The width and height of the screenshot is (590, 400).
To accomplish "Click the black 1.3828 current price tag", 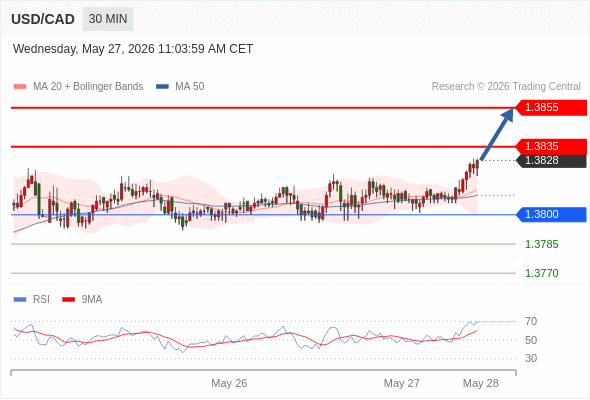I will coord(551,161).
